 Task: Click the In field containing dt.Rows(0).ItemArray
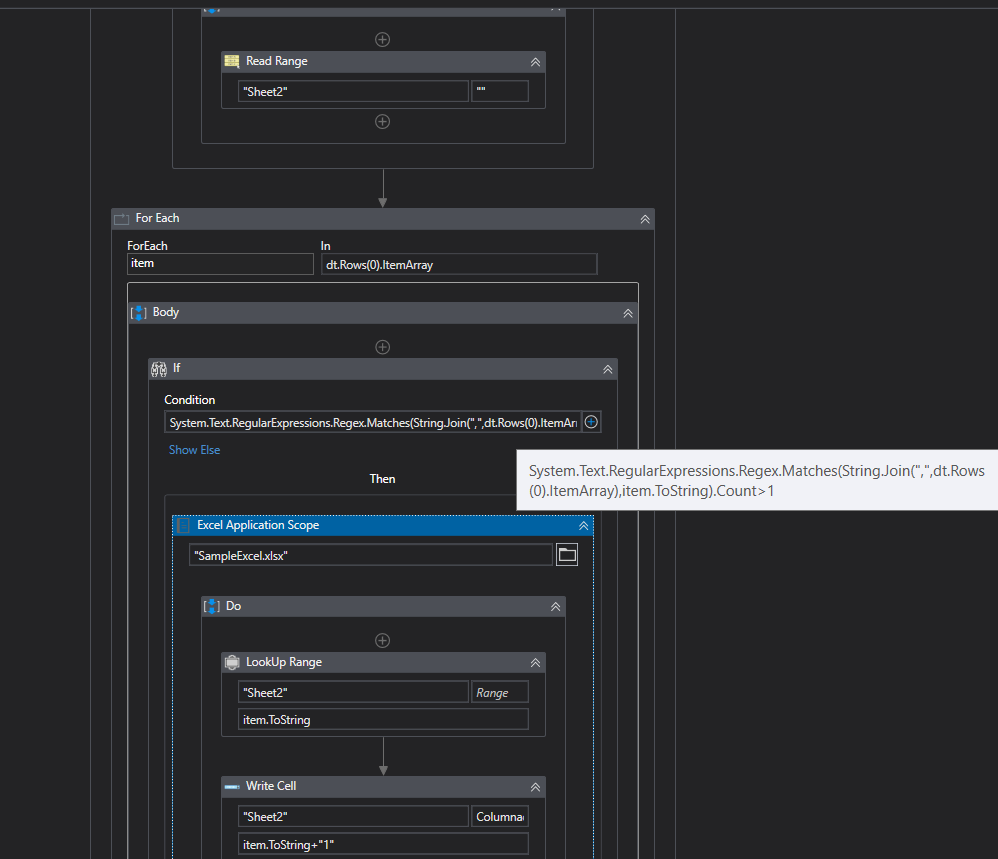click(x=459, y=263)
